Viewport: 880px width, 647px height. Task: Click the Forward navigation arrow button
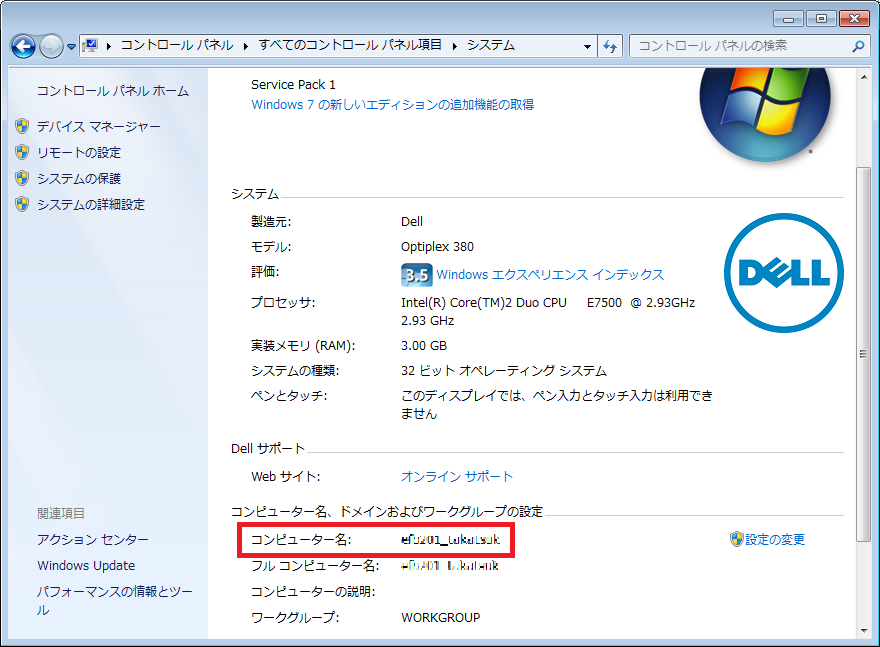pyautogui.click(x=51, y=46)
